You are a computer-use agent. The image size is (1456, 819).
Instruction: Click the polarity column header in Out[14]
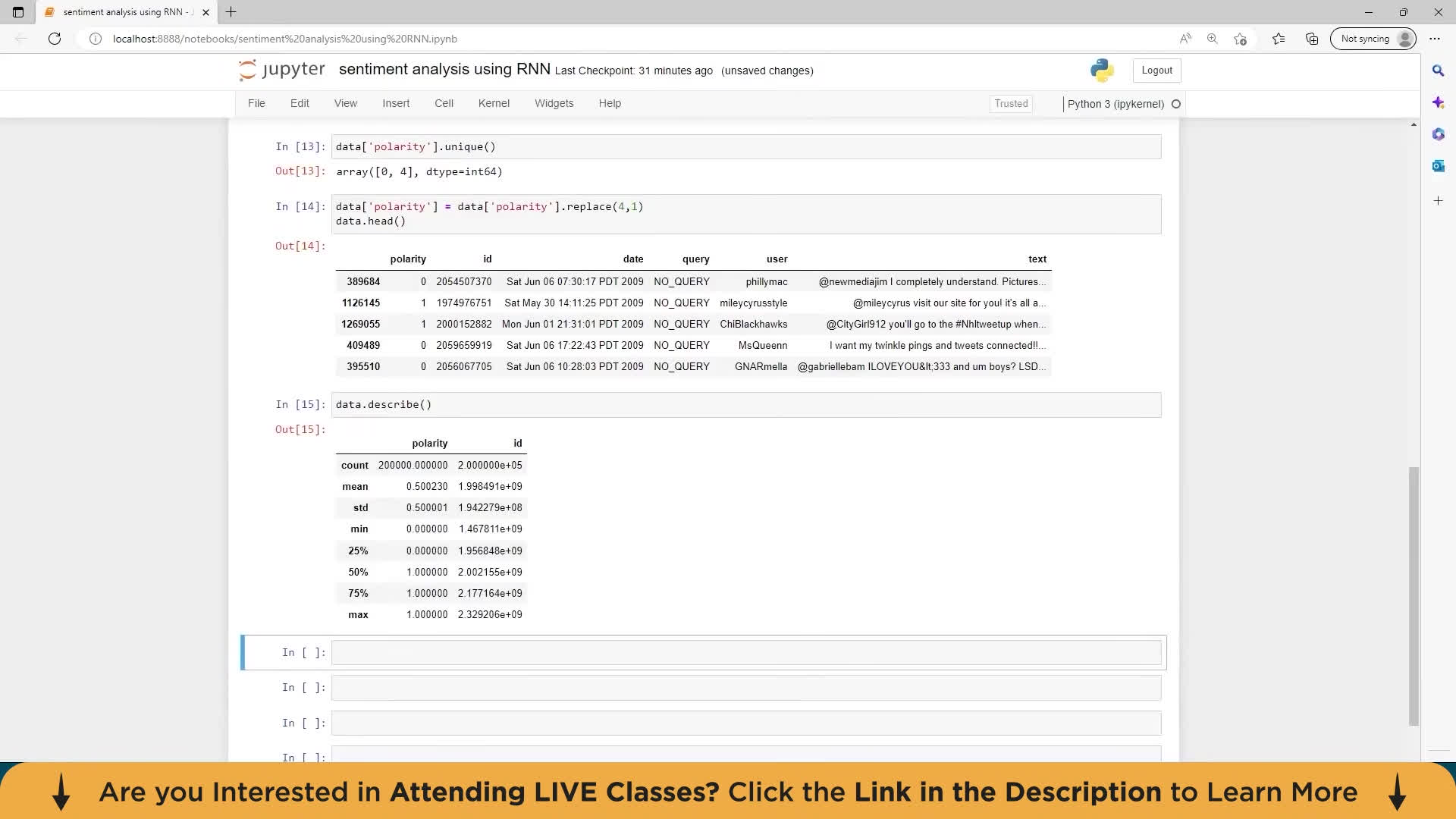(x=408, y=259)
